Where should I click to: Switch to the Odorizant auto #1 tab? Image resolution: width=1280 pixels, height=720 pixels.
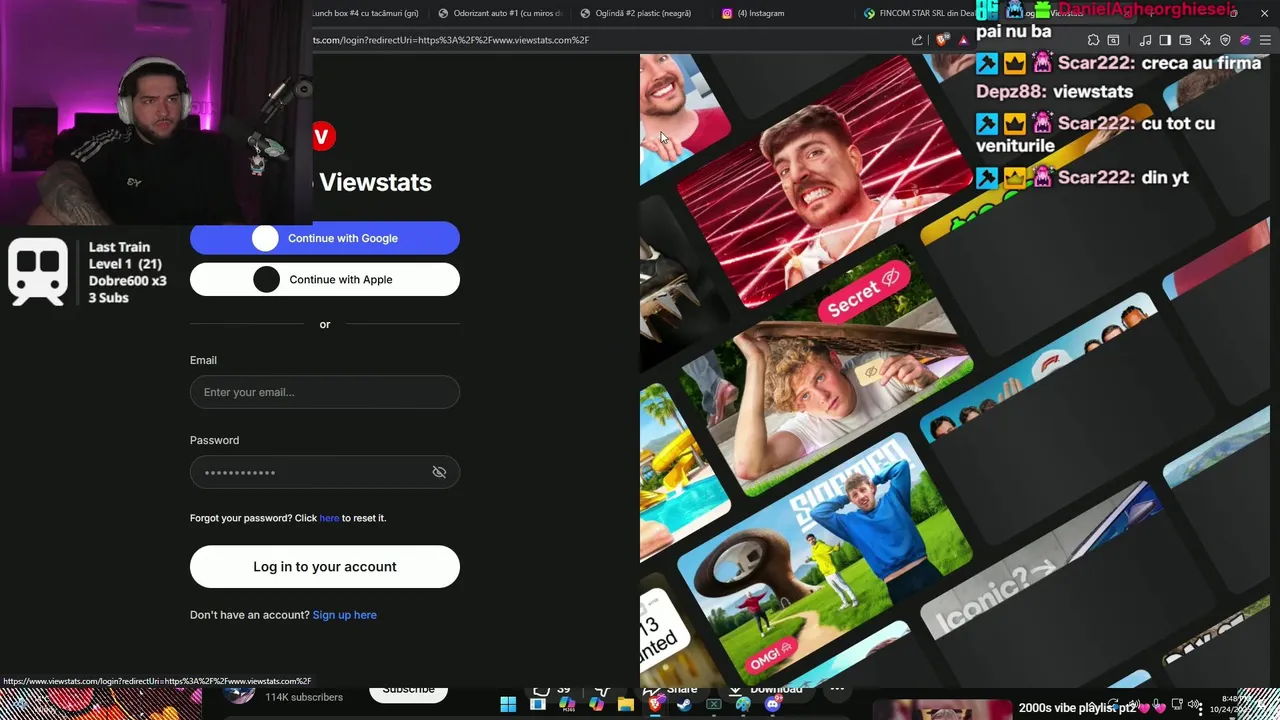pyautogui.click(x=500, y=13)
